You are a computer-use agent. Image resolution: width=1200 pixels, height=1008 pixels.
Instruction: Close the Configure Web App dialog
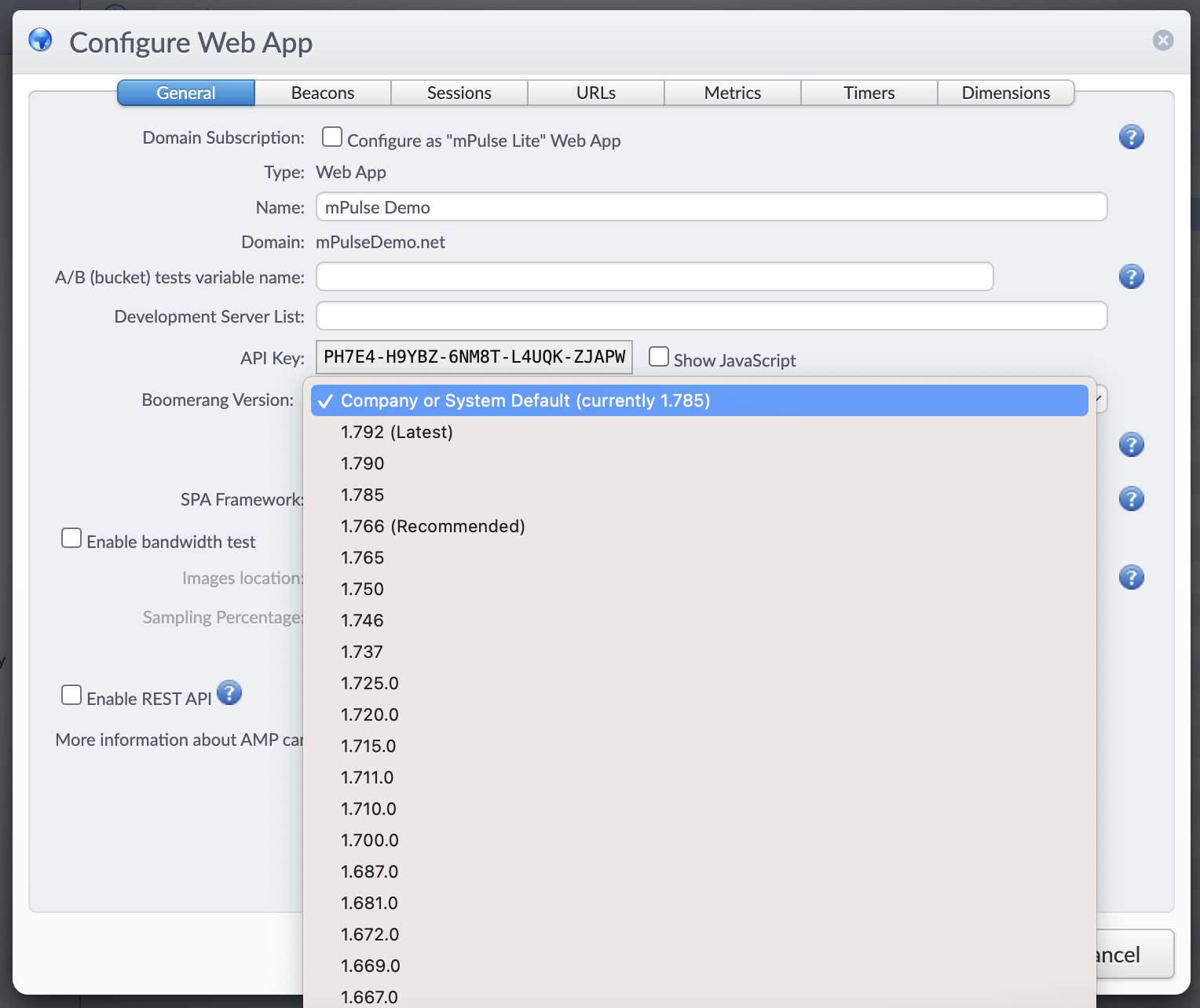(x=1162, y=40)
